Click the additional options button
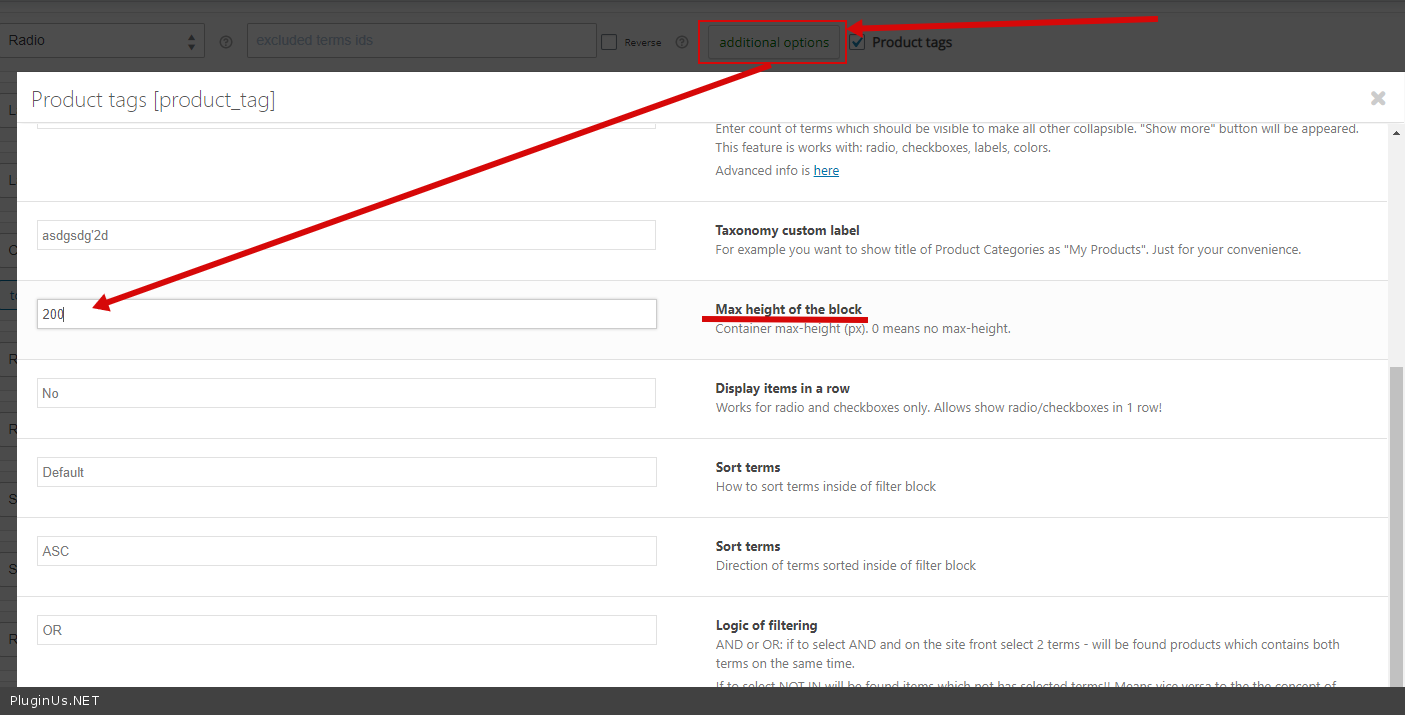Screen dimensions: 1405x715 (773, 42)
